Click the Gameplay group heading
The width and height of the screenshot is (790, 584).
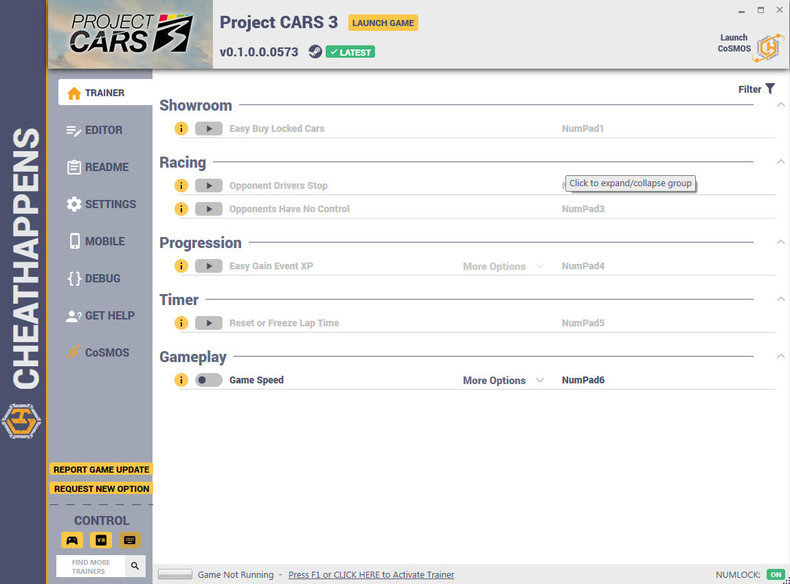coord(193,357)
